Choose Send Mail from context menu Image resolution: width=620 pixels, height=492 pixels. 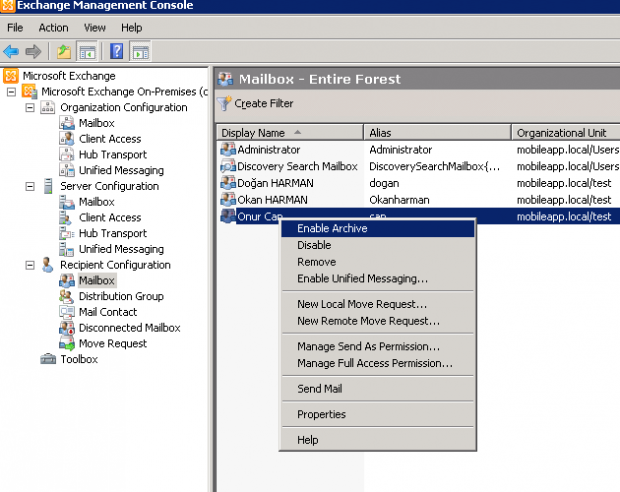point(378,389)
